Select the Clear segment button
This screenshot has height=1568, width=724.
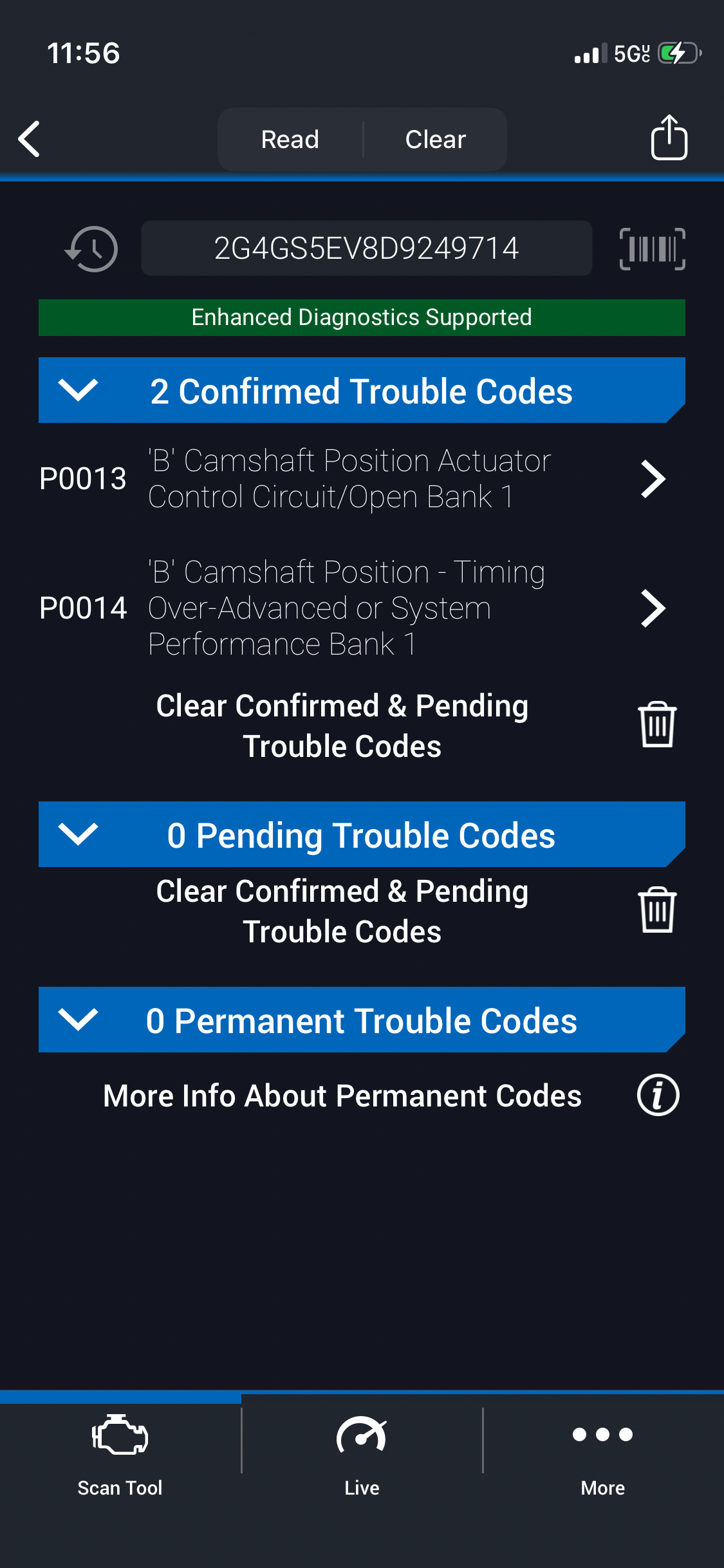coord(436,139)
